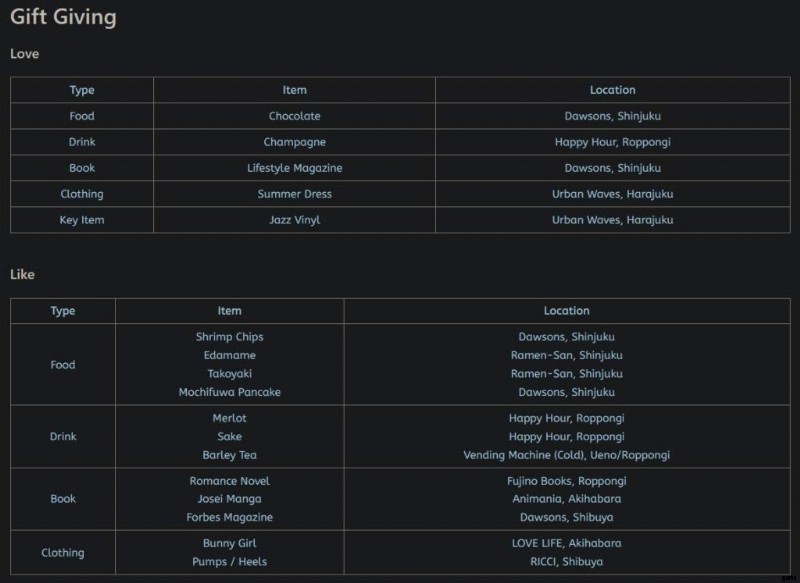Select the Shrimp Chips entry
This screenshot has width=800, height=583.
tap(229, 337)
